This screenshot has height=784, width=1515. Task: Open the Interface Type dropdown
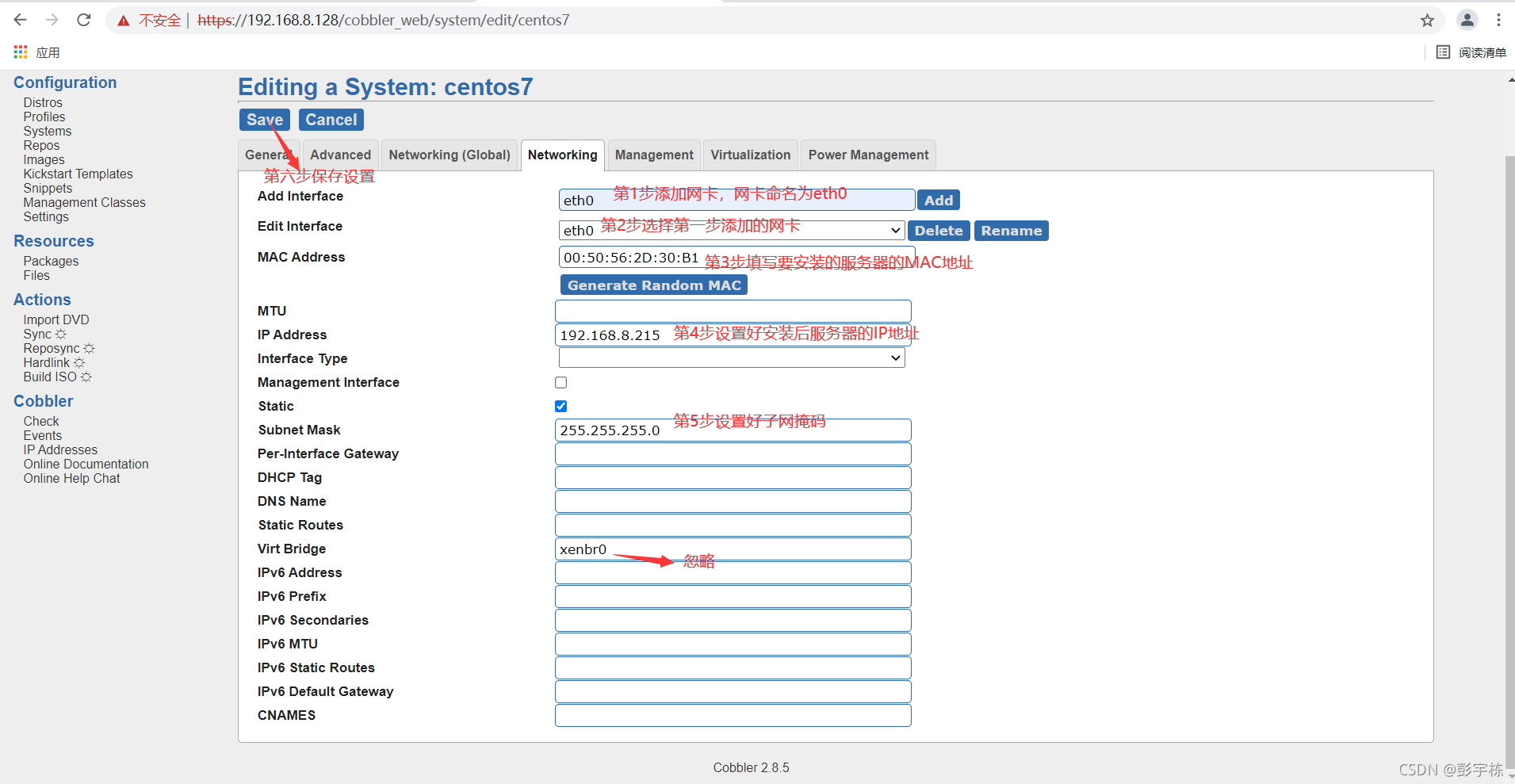(x=732, y=358)
